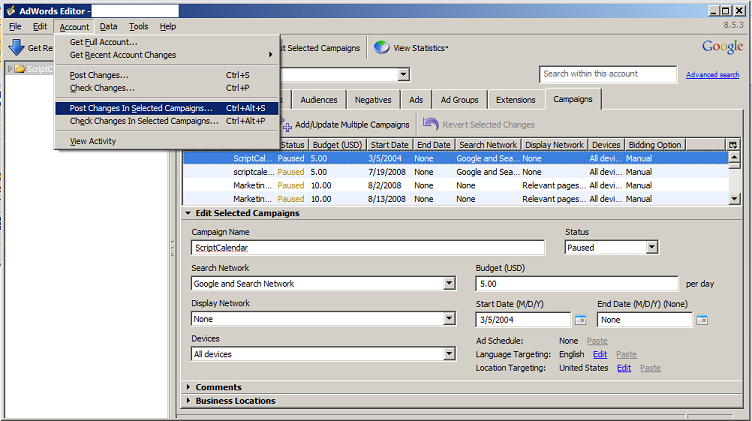Open the Devices dropdown
Screen dimensions: 752x421
point(449,354)
